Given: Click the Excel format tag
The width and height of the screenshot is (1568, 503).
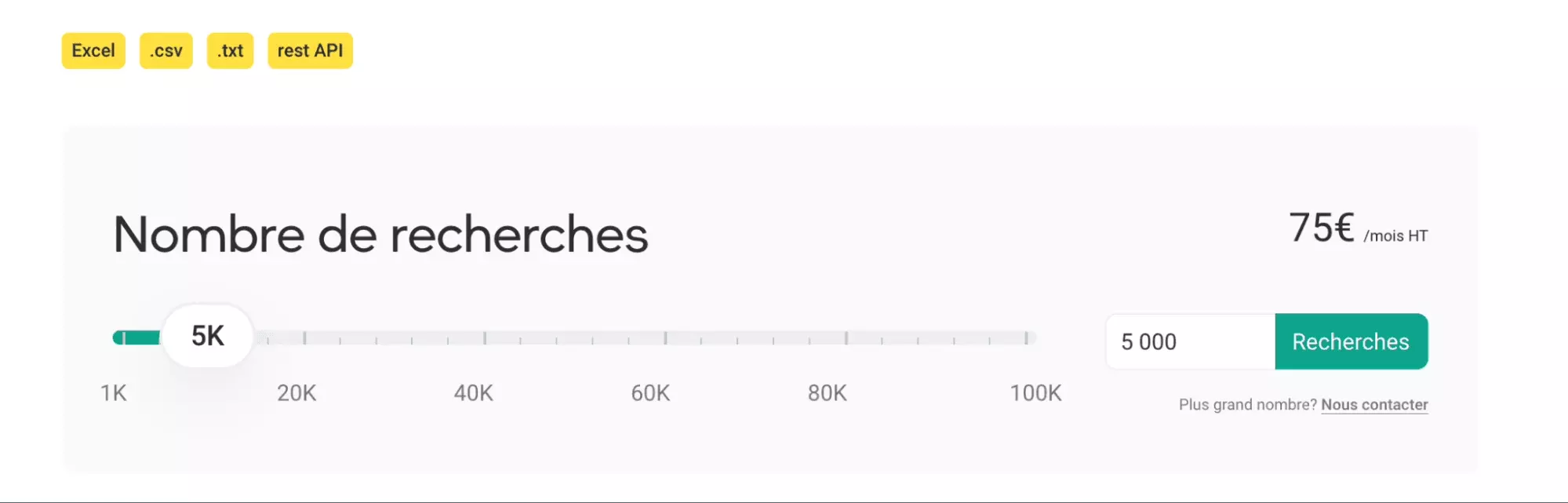Looking at the screenshot, I should pos(93,51).
